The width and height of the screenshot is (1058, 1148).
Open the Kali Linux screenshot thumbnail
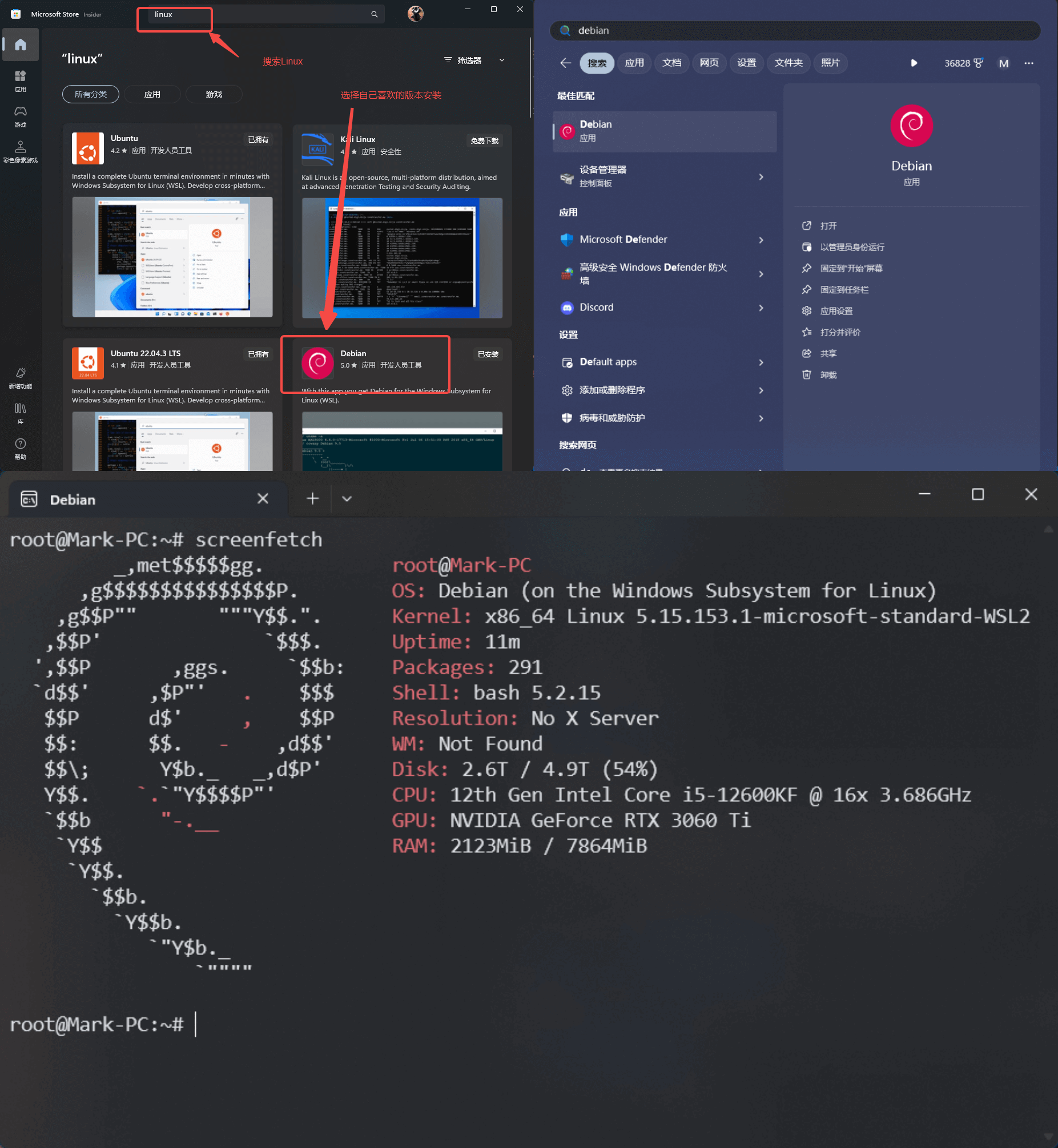[402, 258]
